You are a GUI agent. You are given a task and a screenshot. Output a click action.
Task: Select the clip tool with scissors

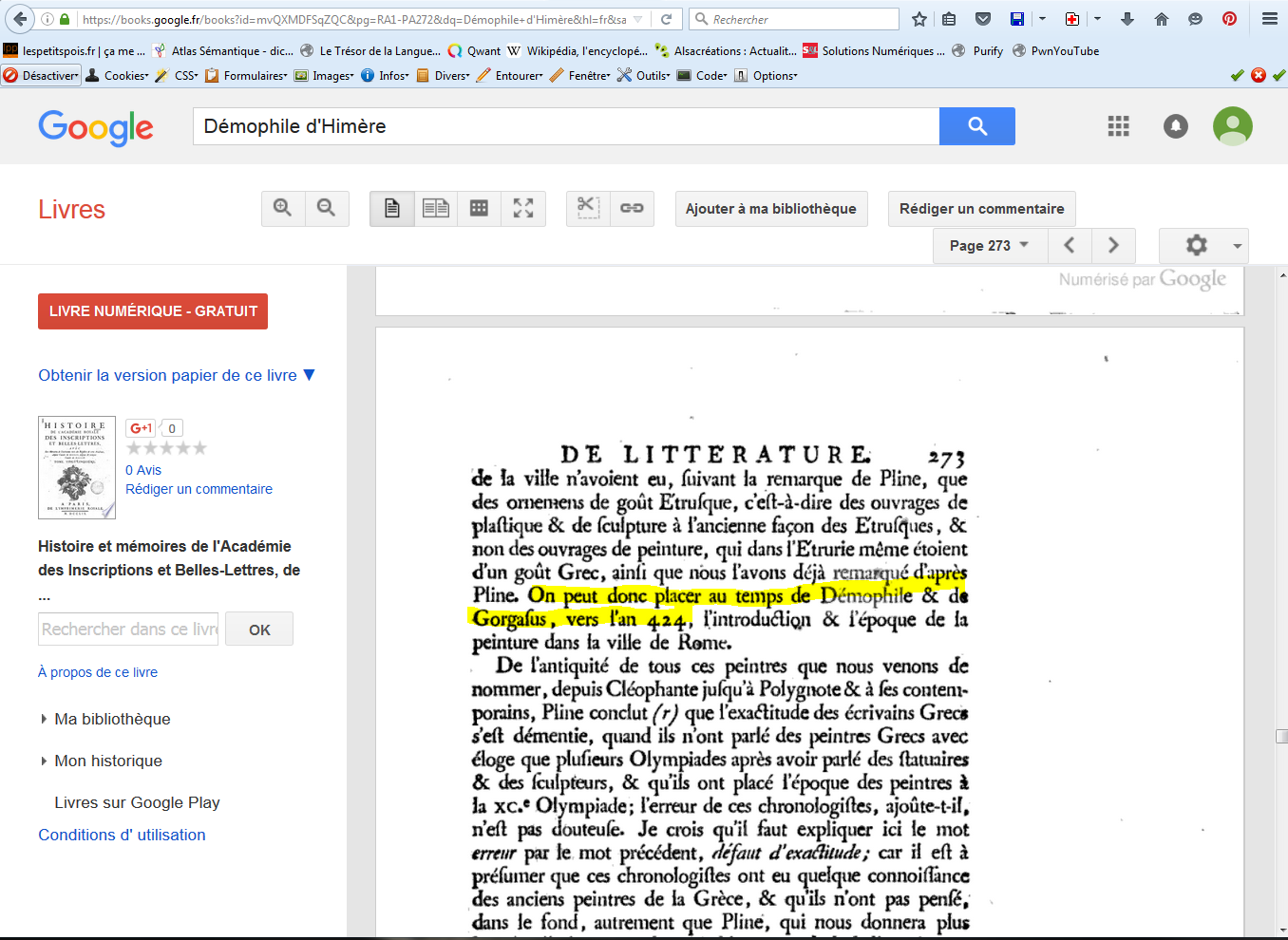tap(589, 208)
